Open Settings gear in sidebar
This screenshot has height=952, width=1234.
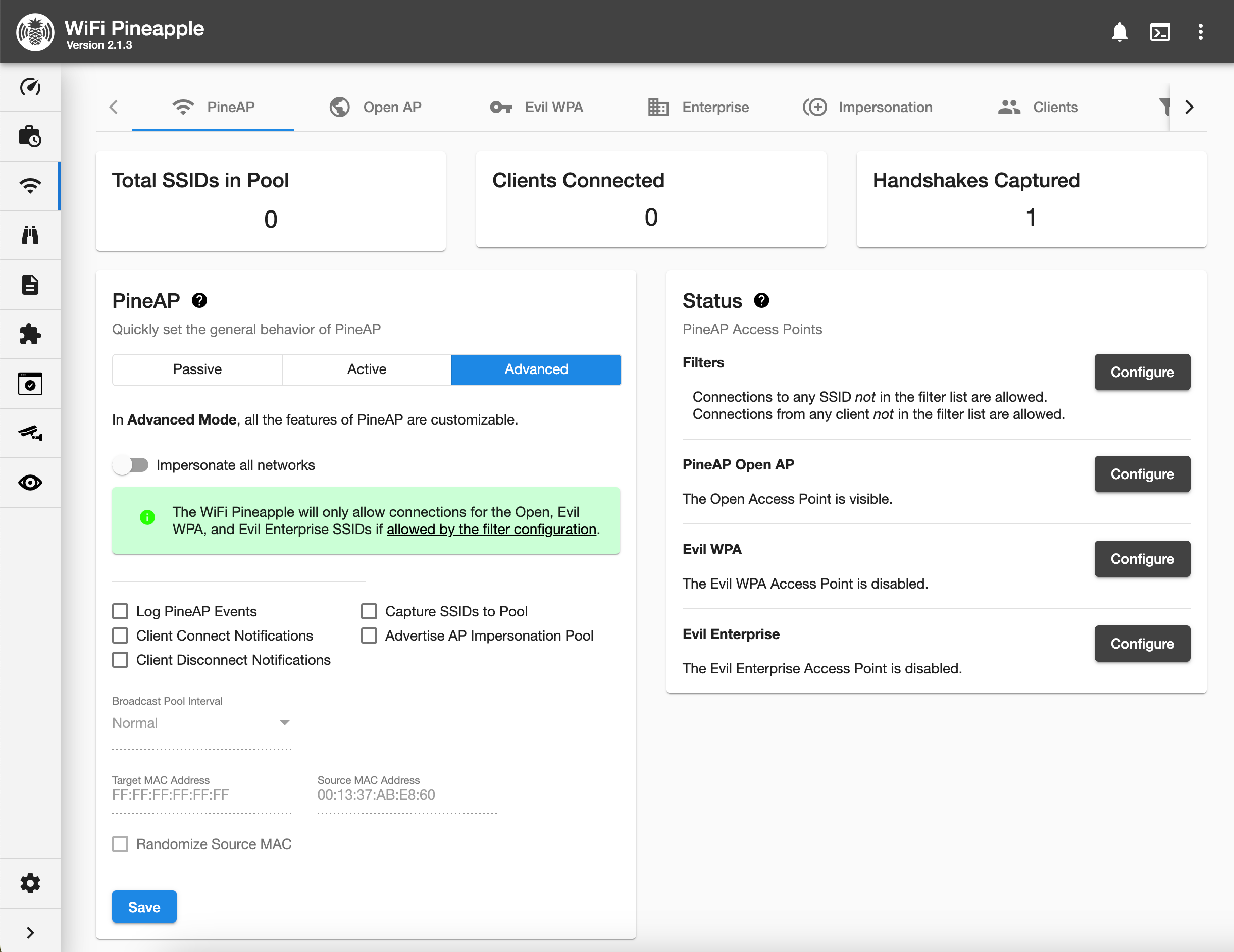(x=30, y=883)
